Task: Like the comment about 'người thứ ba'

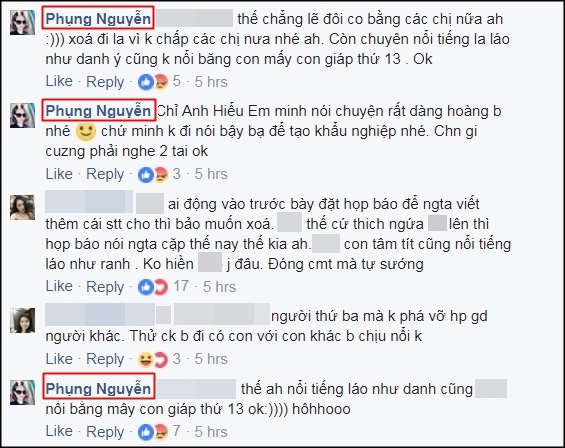Action: [x=59, y=359]
